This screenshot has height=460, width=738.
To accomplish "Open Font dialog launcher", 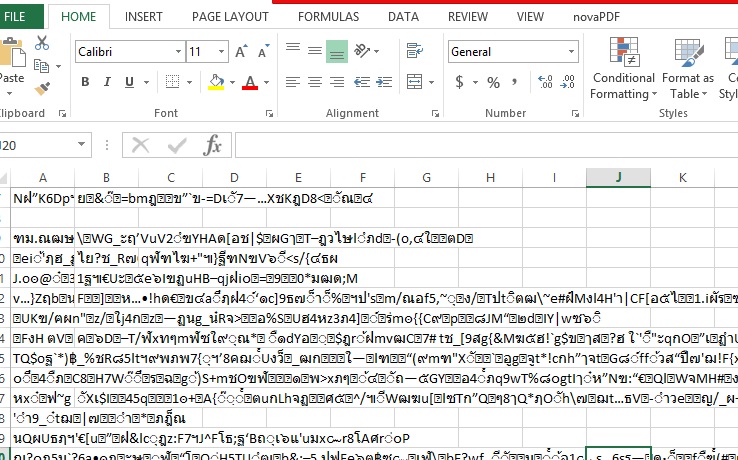I will [x=270, y=113].
